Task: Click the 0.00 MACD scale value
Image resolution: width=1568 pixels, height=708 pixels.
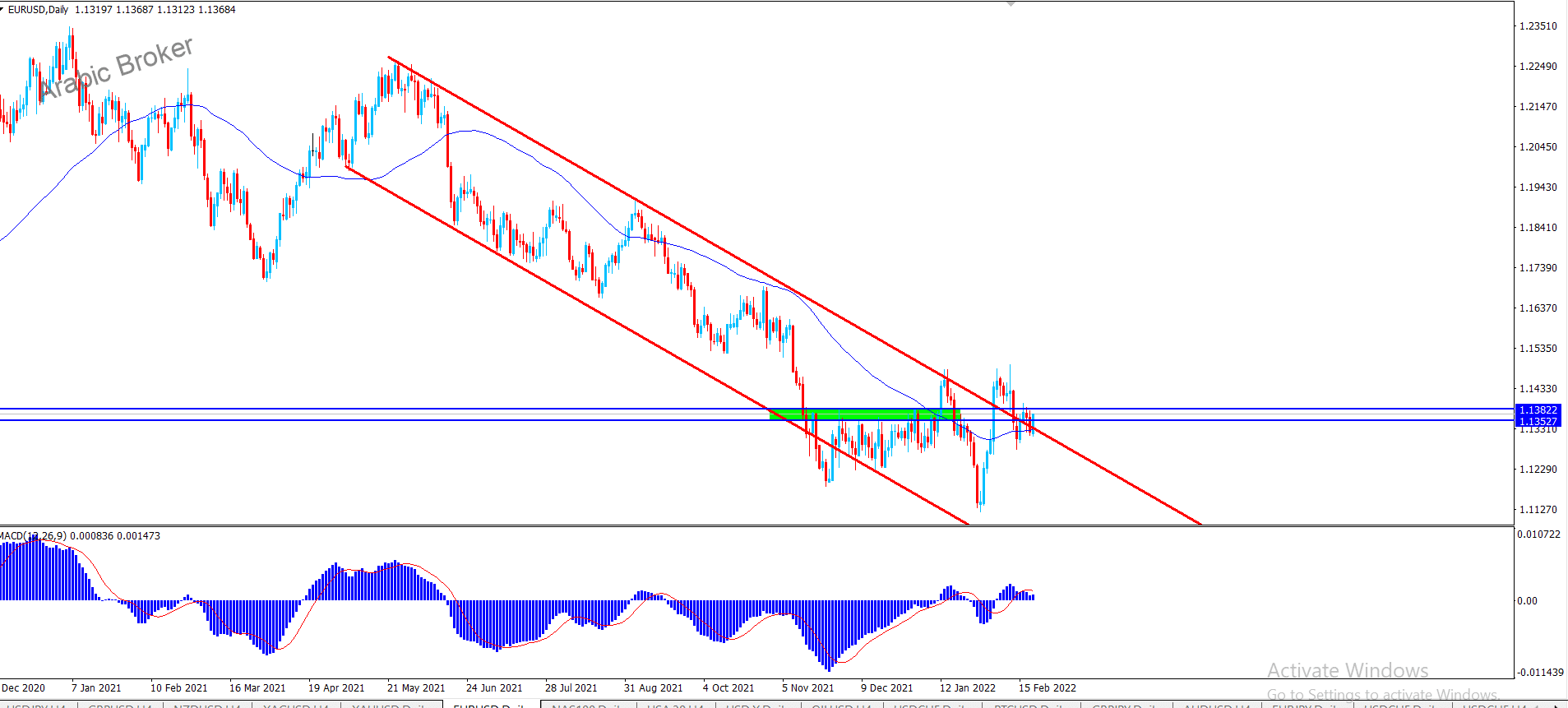Action: [1527, 601]
